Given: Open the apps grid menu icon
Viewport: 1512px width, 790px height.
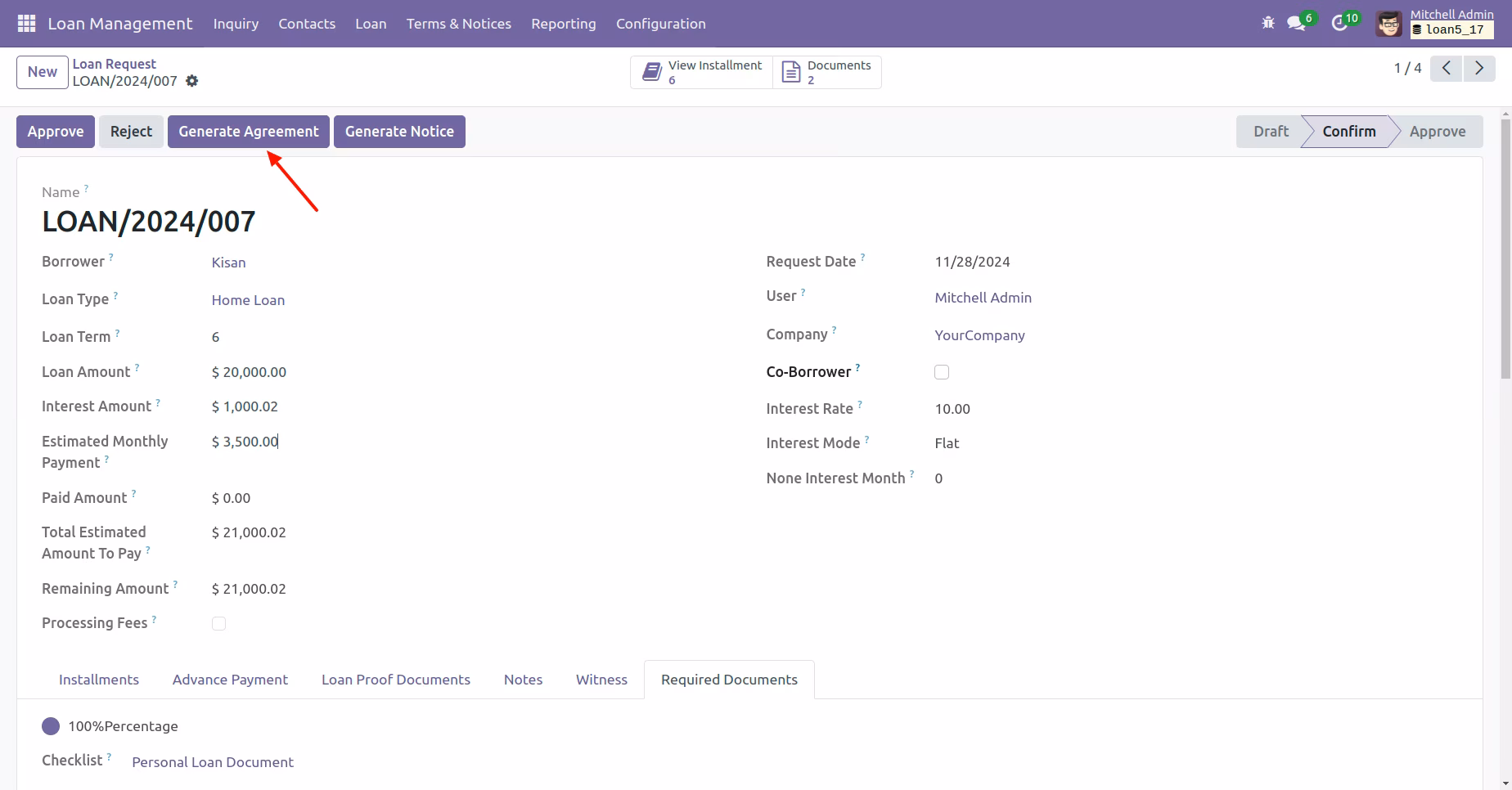Looking at the screenshot, I should [26, 24].
